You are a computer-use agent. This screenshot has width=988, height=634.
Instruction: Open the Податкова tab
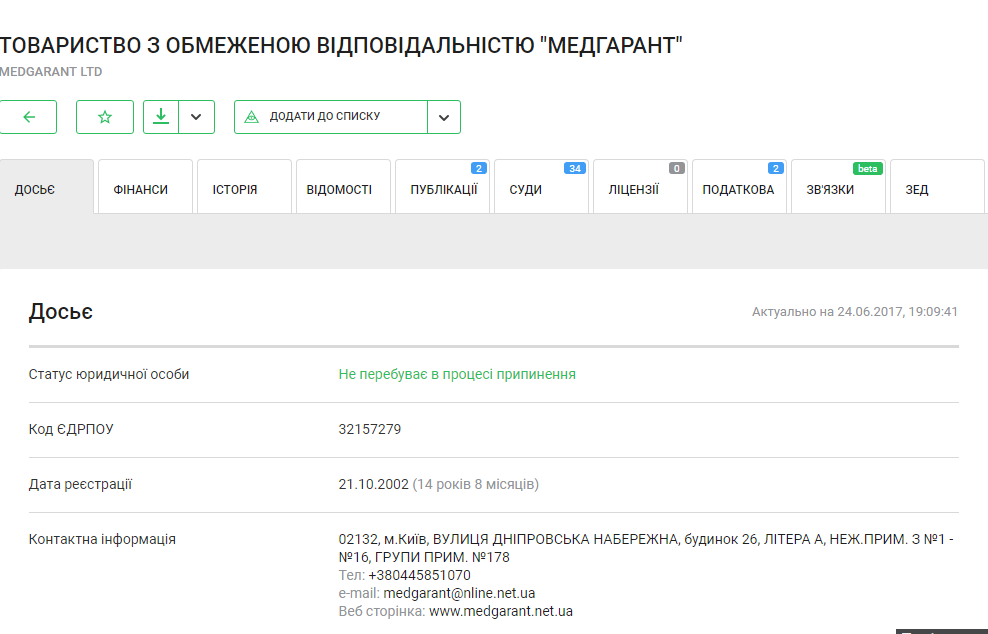click(738, 188)
